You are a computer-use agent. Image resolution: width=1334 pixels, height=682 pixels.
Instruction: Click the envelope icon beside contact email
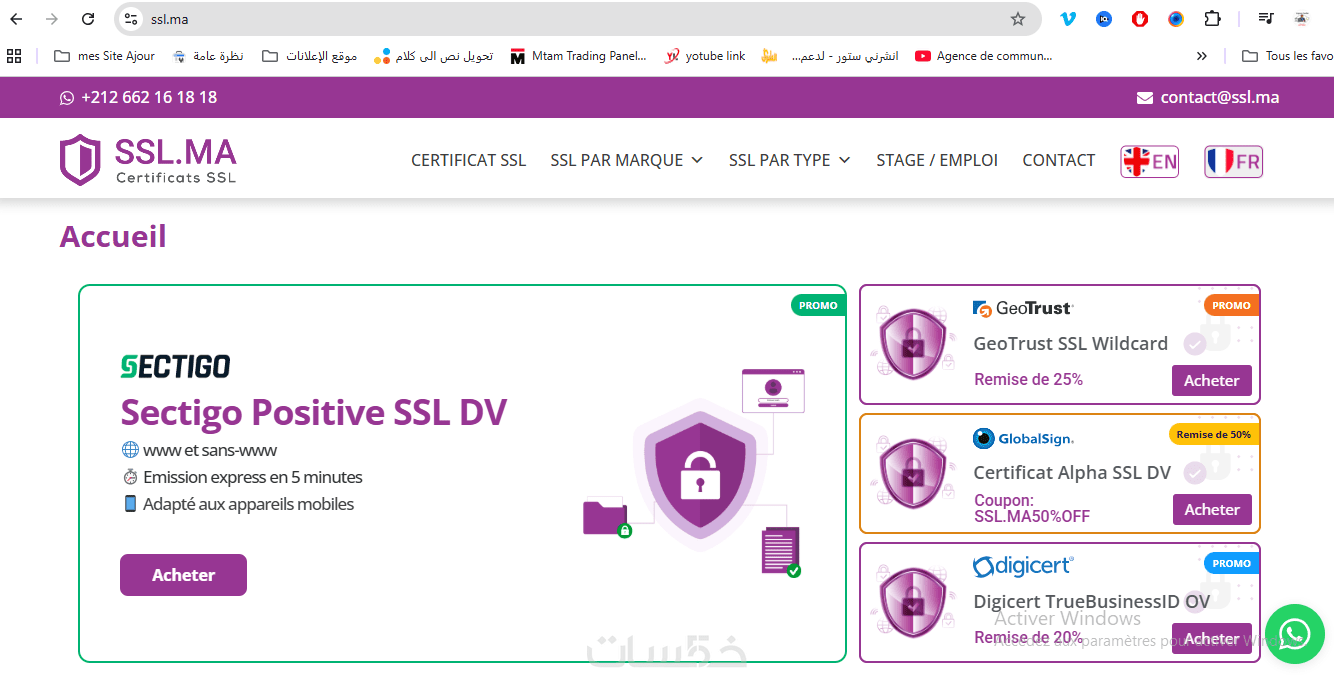(1145, 98)
